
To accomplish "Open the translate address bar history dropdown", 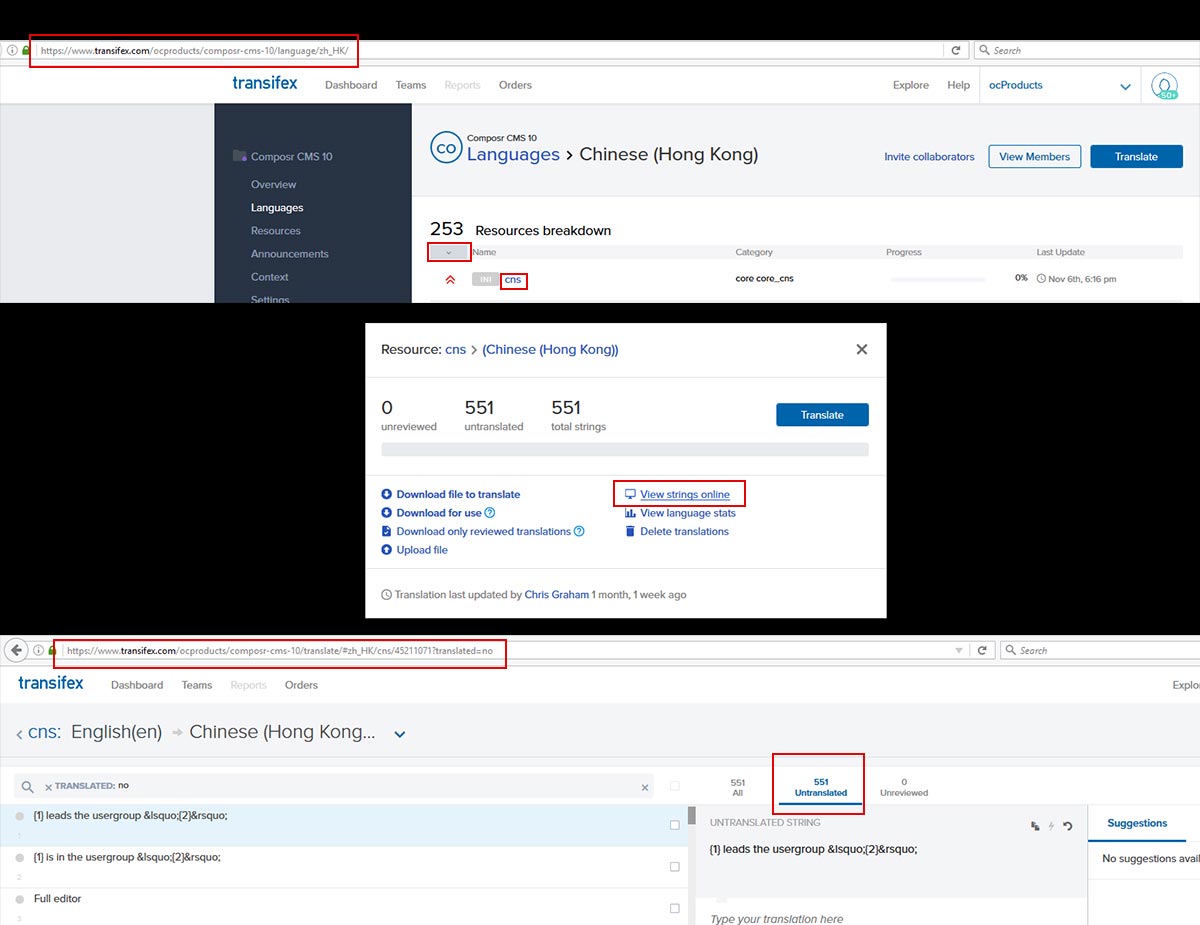I will pos(960,651).
